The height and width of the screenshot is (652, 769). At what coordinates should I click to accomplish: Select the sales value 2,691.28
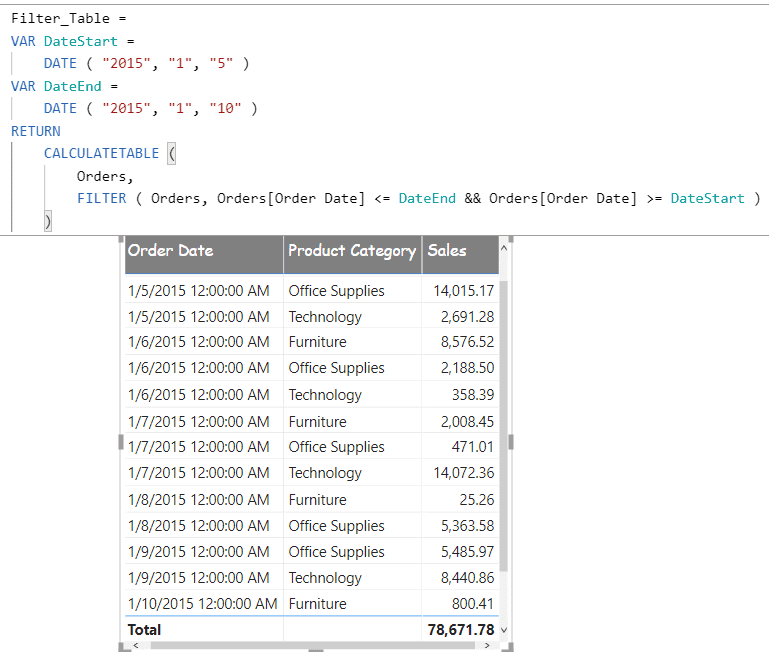(467, 317)
